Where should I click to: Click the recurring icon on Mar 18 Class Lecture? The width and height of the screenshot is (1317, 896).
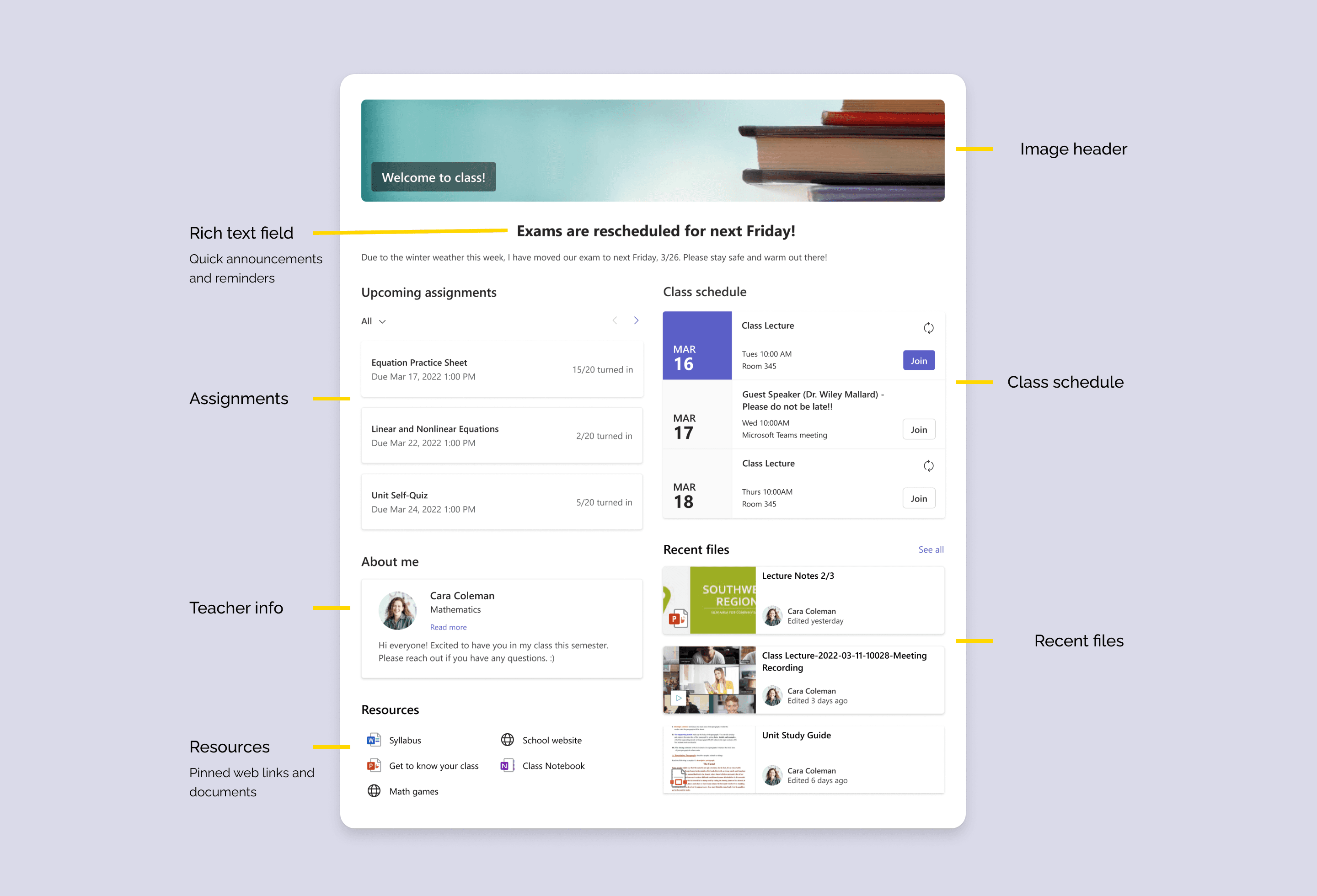928,465
